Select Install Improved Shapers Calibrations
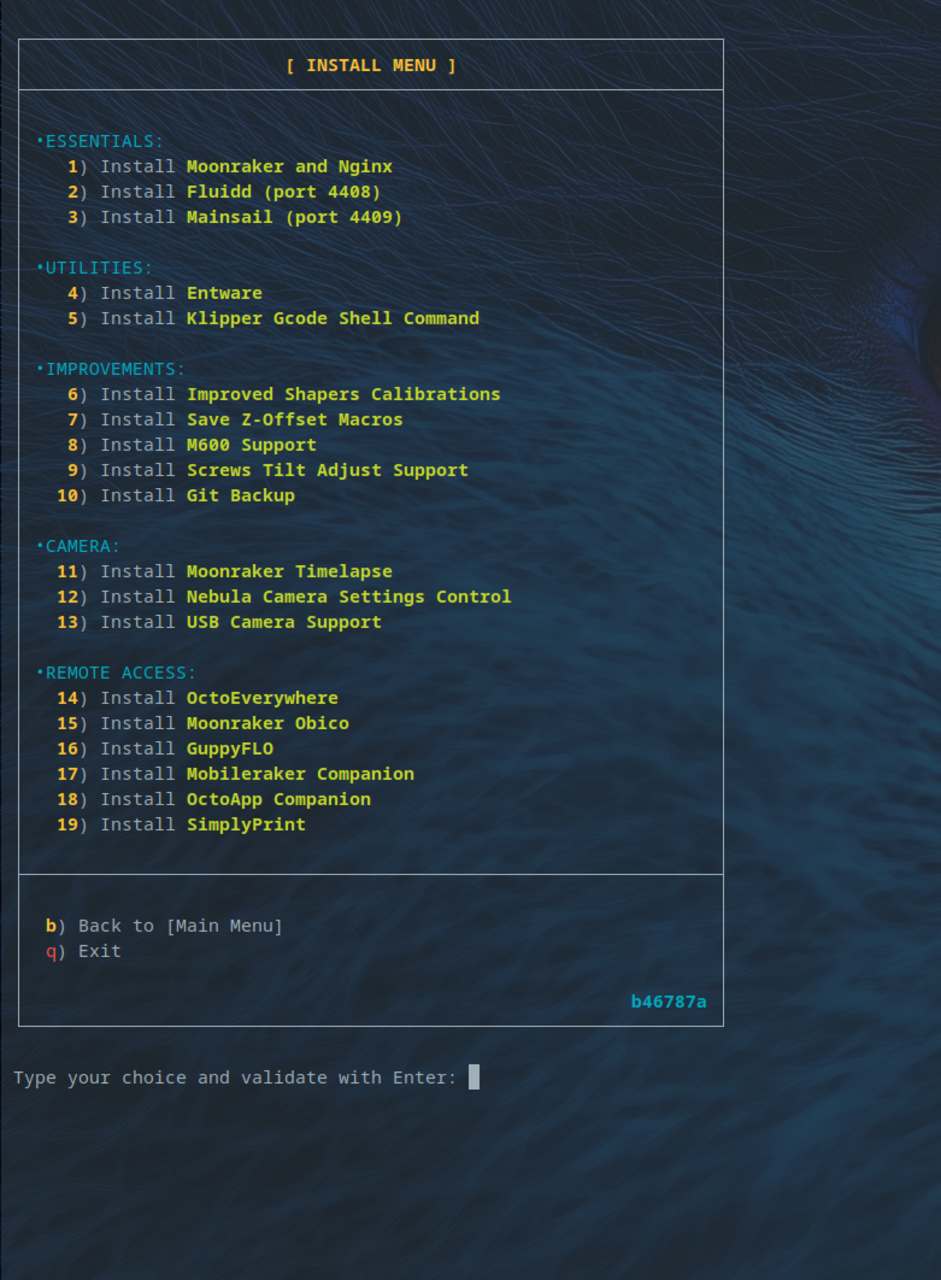 [x=284, y=394]
